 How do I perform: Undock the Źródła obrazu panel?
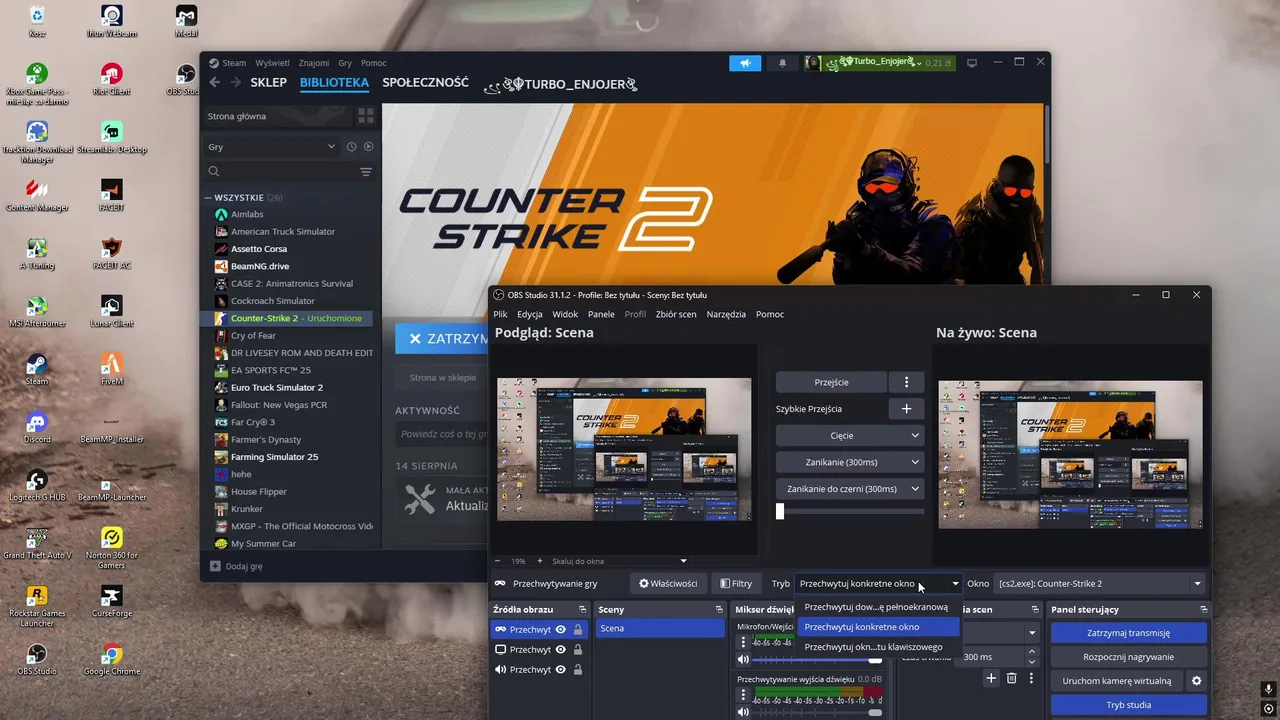(582, 609)
